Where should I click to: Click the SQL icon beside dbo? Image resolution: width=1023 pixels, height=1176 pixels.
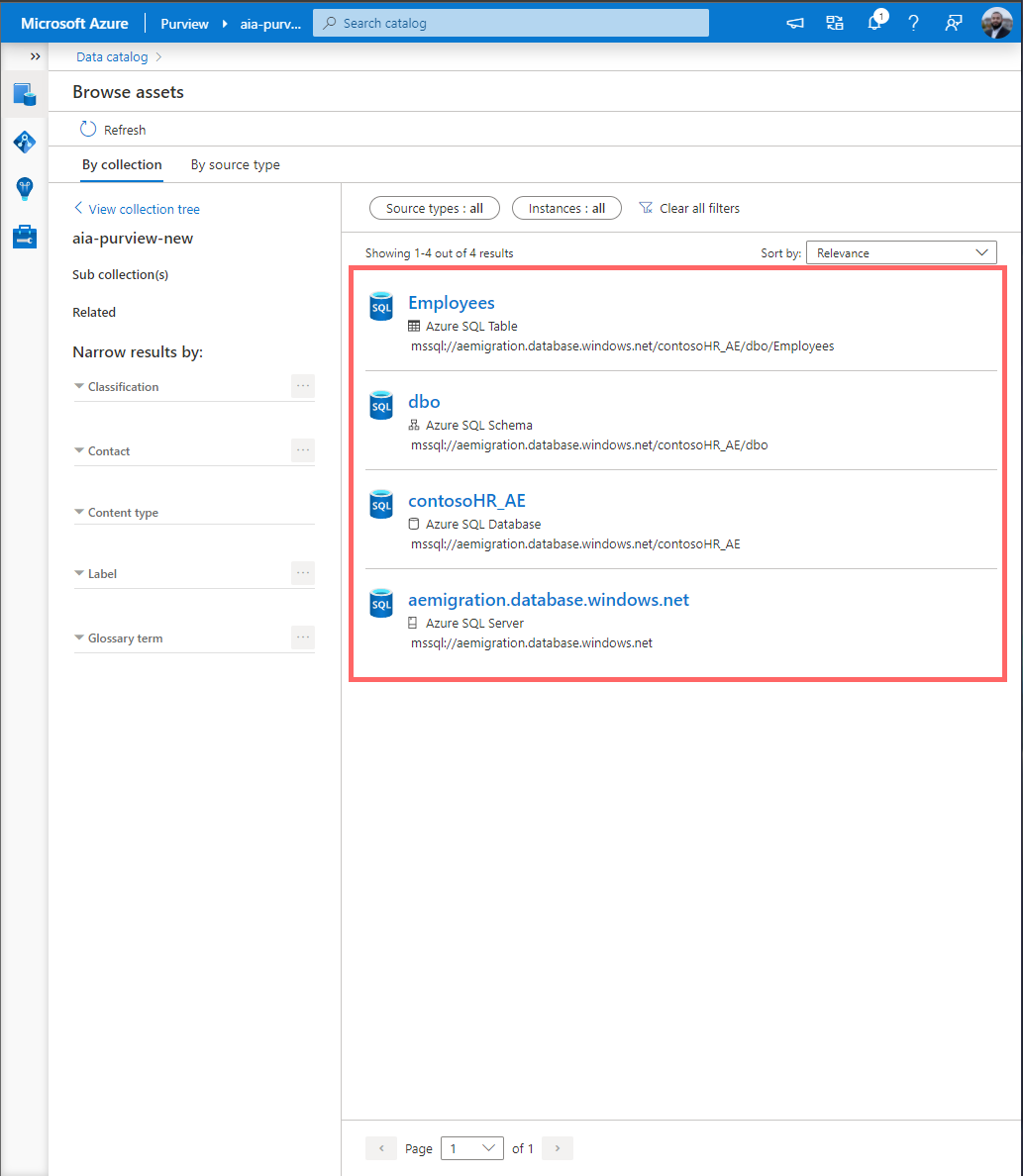tap(381, 405)
